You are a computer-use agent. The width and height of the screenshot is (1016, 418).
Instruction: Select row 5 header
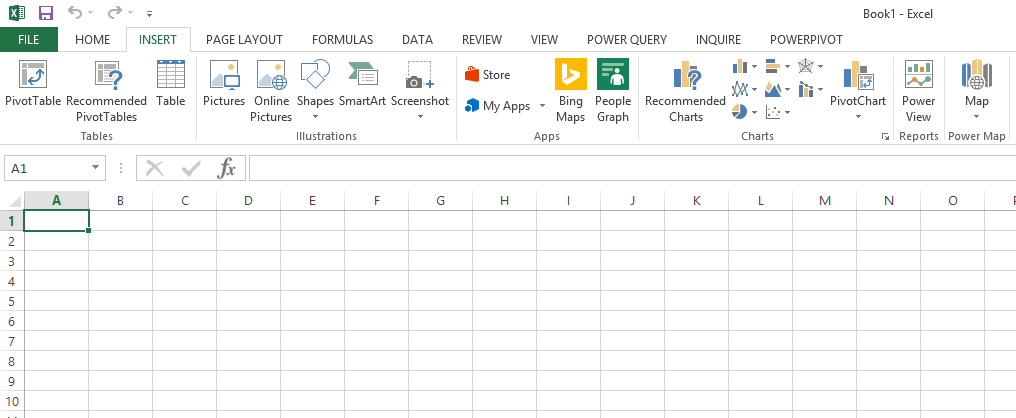[11, 301]
